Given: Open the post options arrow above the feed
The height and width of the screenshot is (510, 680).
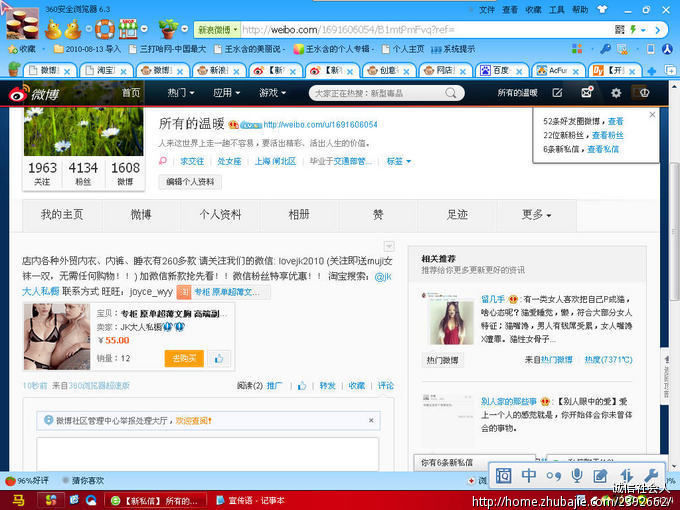Looking at the screenshot, I should (389, 246).
